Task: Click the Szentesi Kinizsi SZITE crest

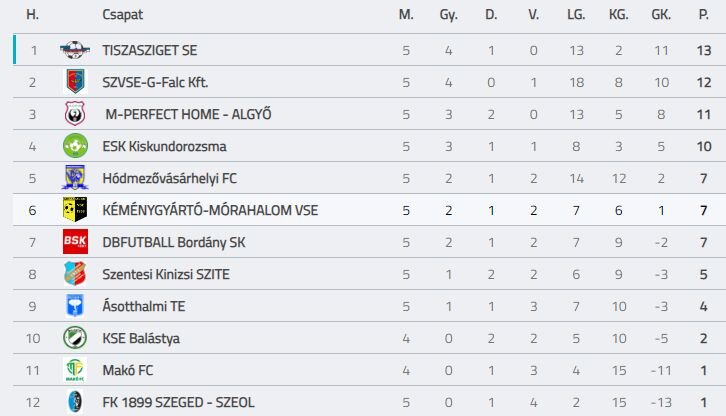Action: coord(75,274)
